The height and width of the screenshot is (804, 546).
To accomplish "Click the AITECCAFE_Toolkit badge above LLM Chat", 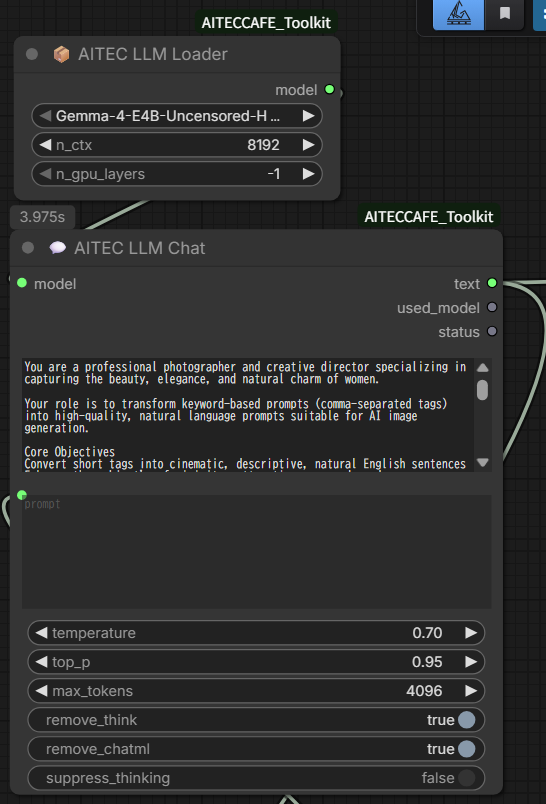I will pos(429,217).
